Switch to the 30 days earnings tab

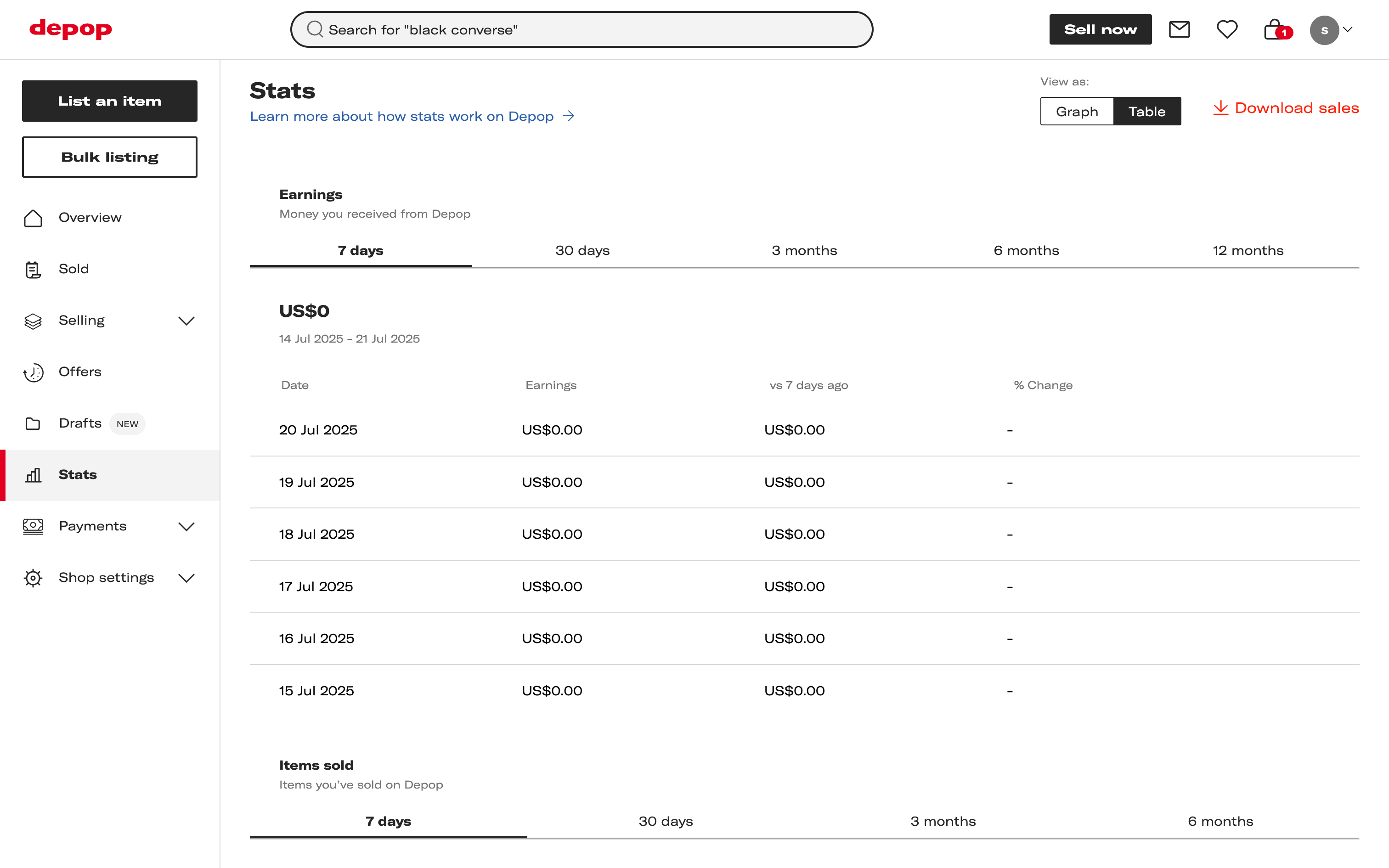(582, 250)
